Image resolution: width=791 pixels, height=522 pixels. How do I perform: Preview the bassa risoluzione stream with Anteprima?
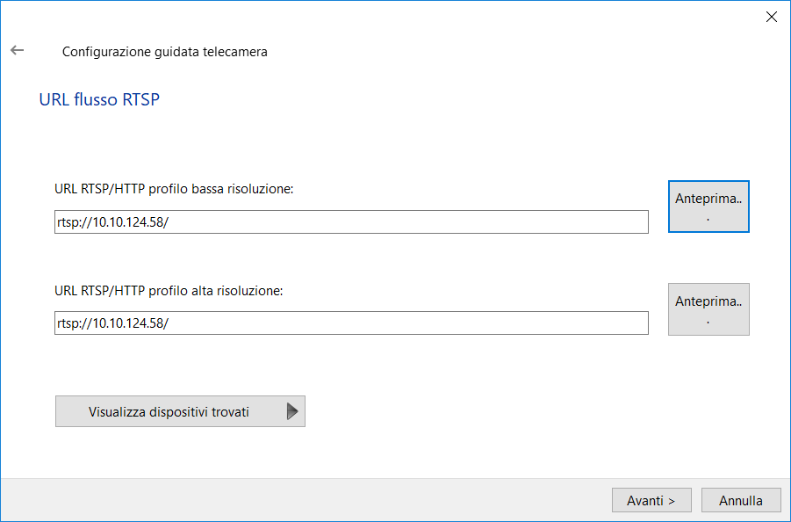tap(708, 206)
